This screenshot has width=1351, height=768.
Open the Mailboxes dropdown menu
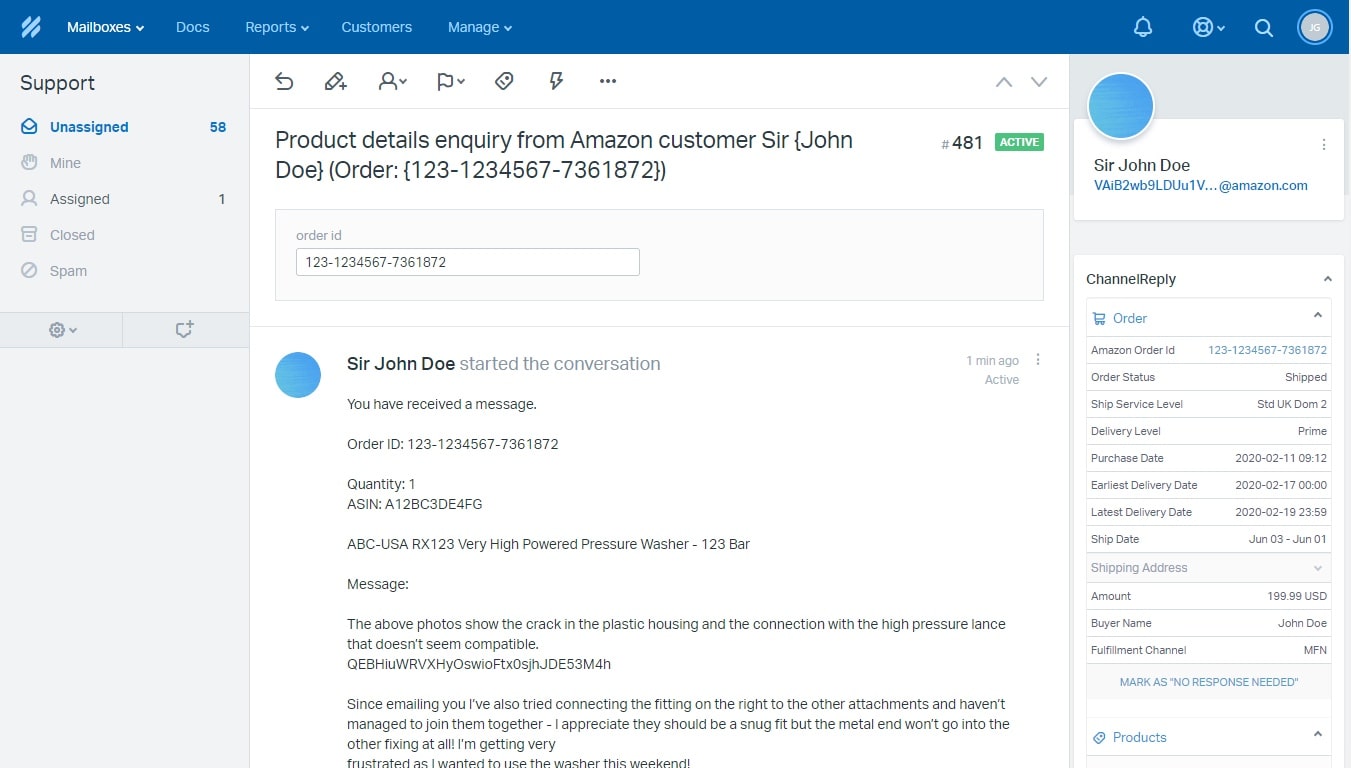pyautogui.click(x=104, y=27)
